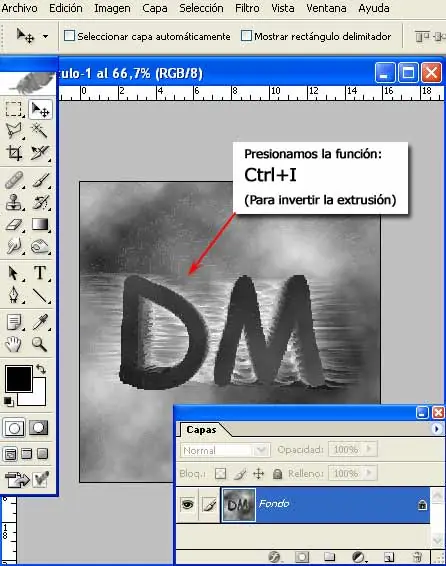Activate the Eraser tool

(x=14, y=225)
